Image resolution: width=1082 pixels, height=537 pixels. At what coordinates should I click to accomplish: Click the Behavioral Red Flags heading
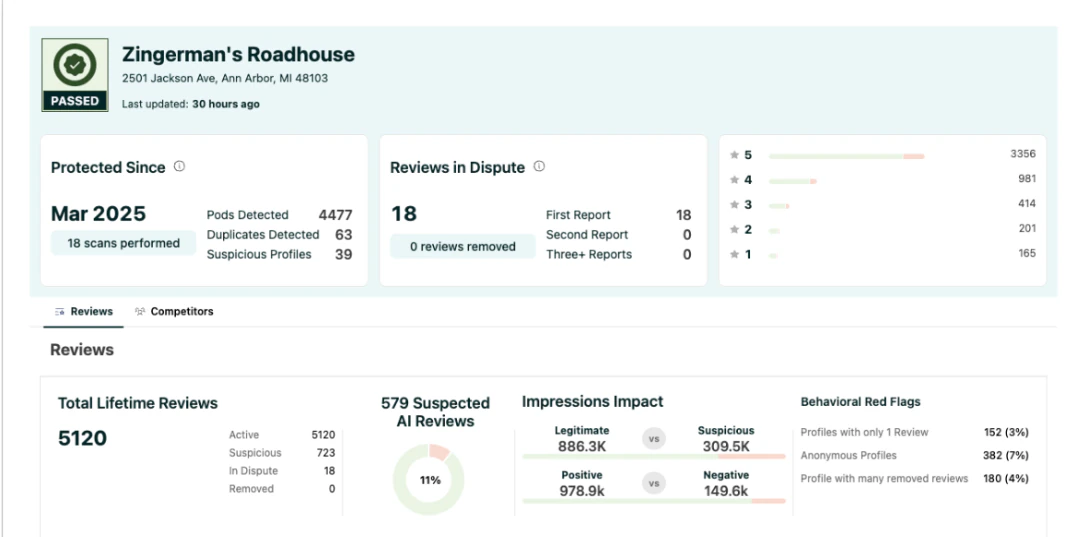pos(860,402)
